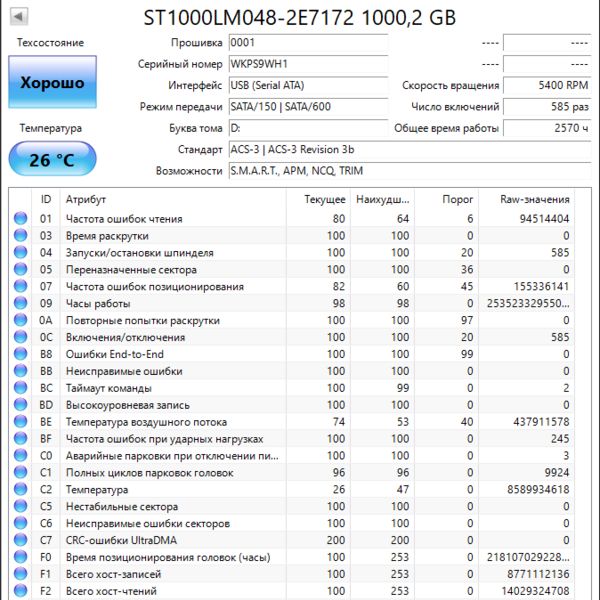Go to previous disk with the back arrow
600x600 pixels.
(19, 17)
